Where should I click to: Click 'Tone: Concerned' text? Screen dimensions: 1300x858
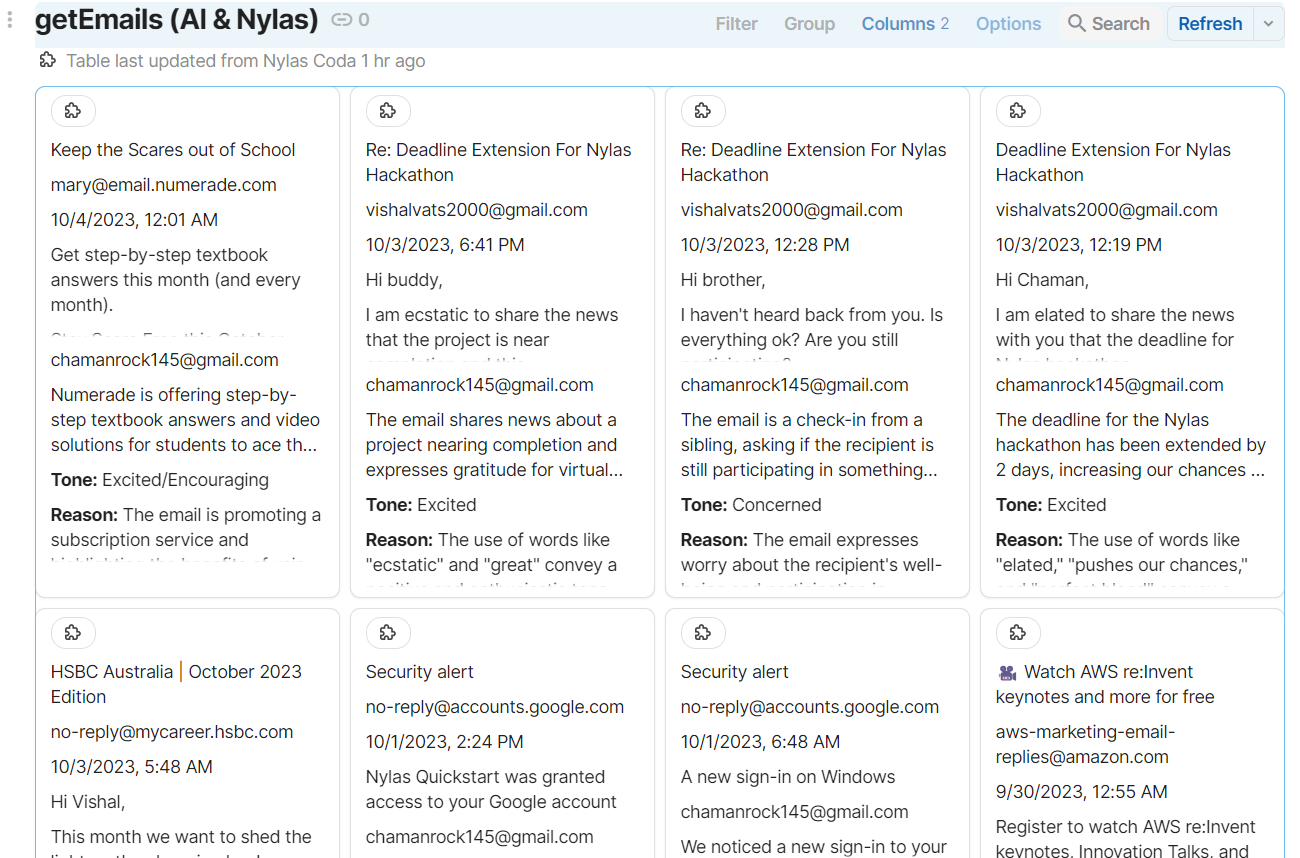click(x=751, y=505)
